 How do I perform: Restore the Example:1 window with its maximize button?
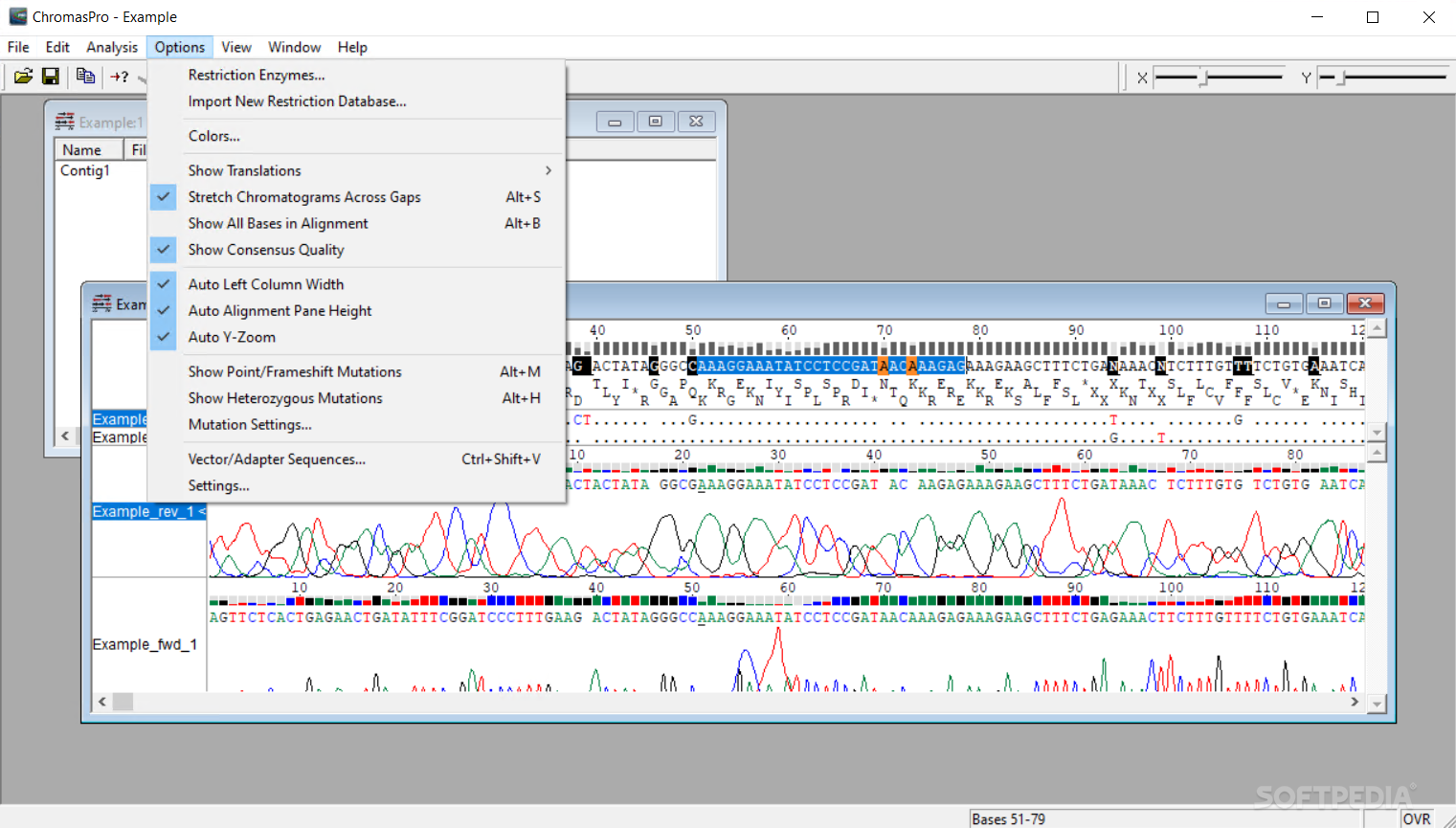coord(656,122)
